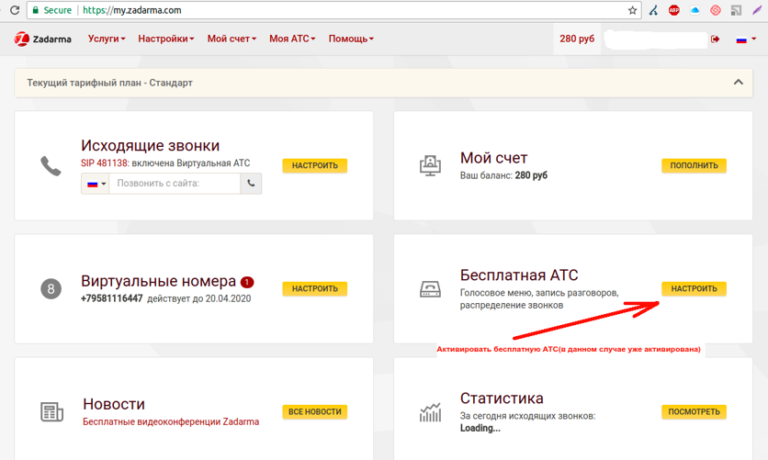Screen dimensions: 768x460
Task: Click the Текущий тарифный план - Стандарт text
Action: click(x=110, y=83)
